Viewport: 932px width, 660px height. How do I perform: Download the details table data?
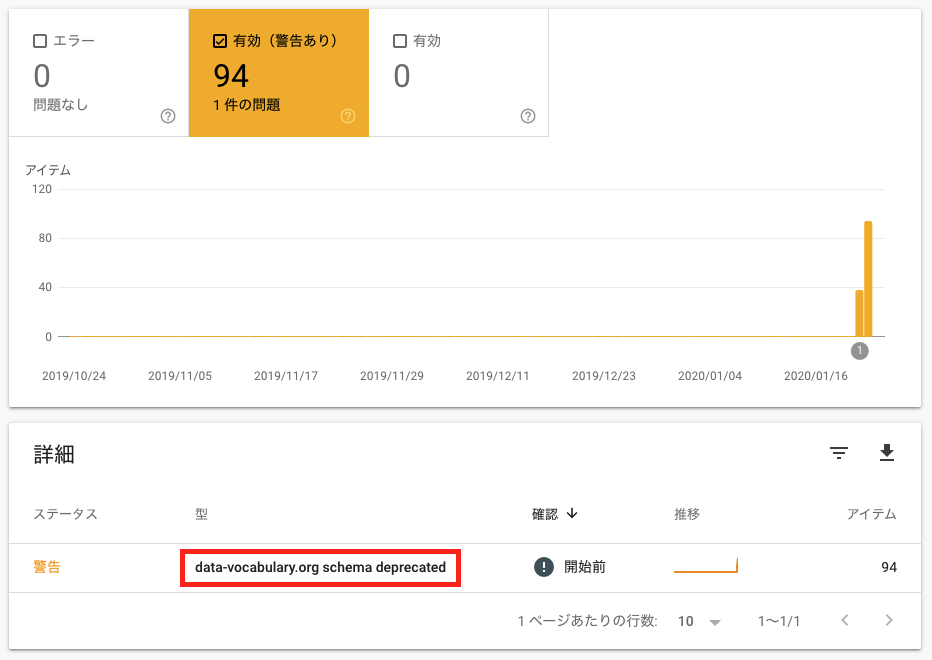887,452
